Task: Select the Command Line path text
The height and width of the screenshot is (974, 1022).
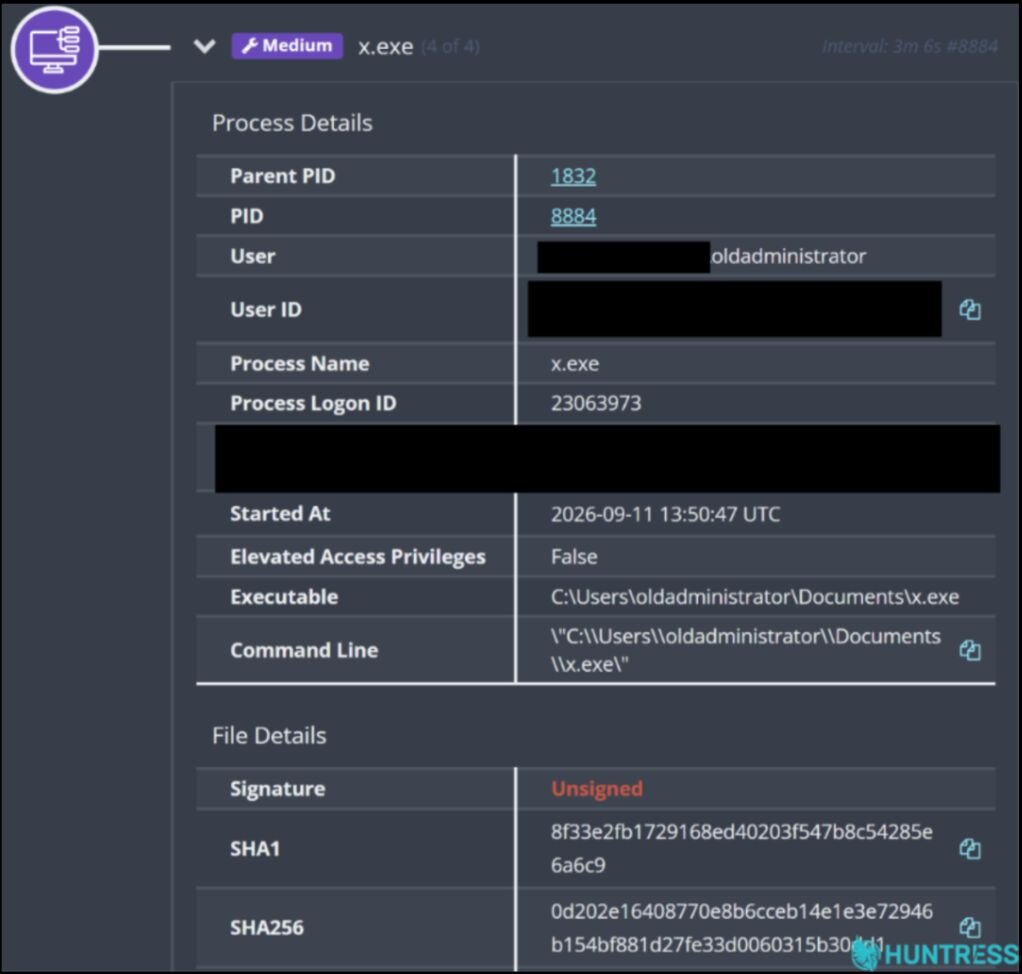Action: pos(745,650)
